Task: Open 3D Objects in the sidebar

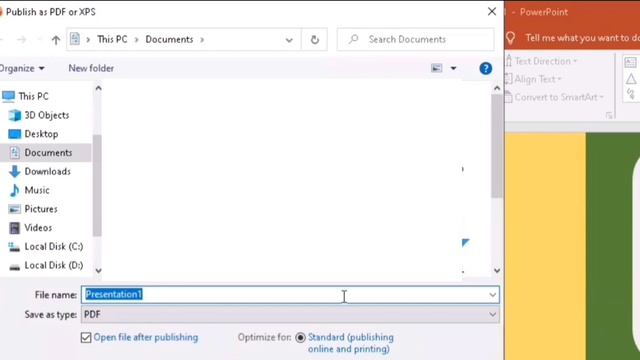Action: 47,115
